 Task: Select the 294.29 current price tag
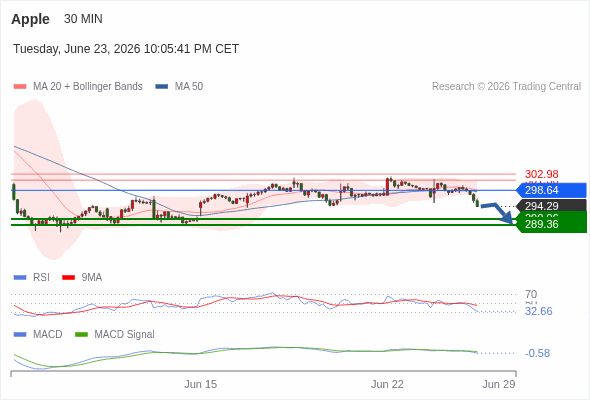click(x=551, y=206)
